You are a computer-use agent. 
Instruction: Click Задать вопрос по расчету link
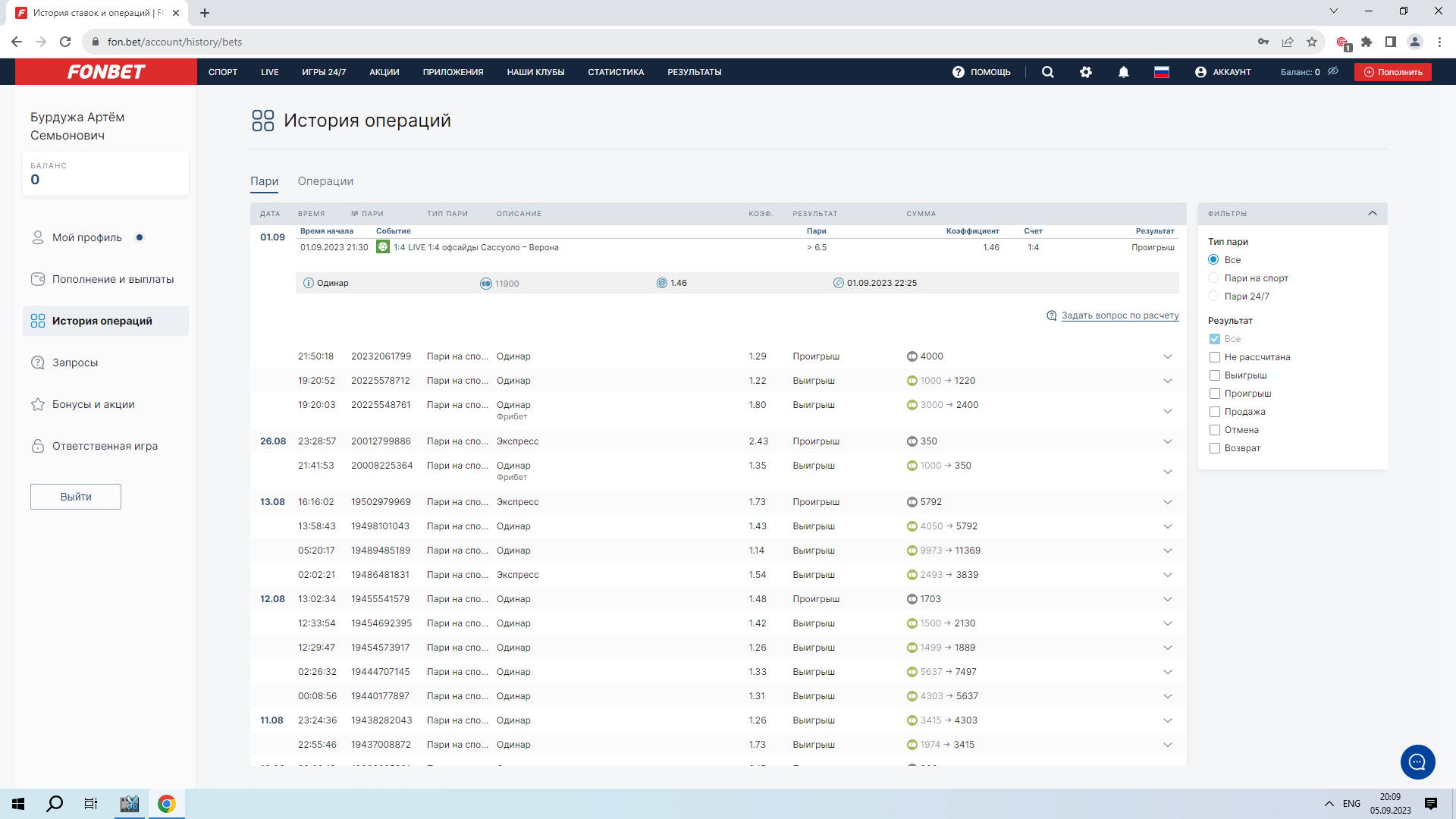pyautogui.click(x=1119, y=315)
